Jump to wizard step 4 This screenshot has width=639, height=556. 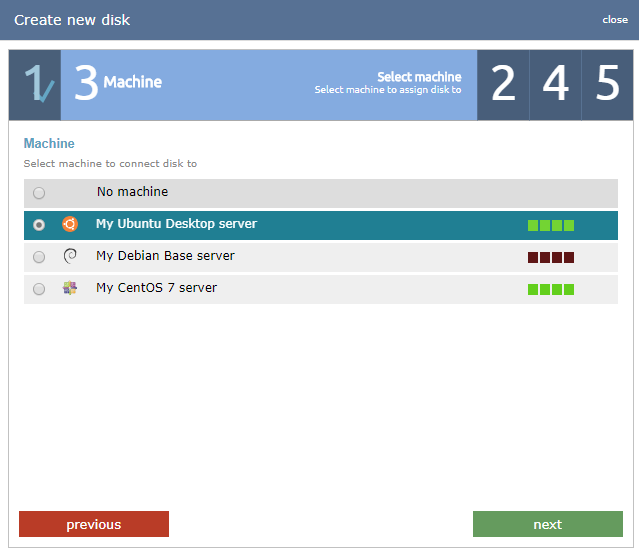click(555, 85)
